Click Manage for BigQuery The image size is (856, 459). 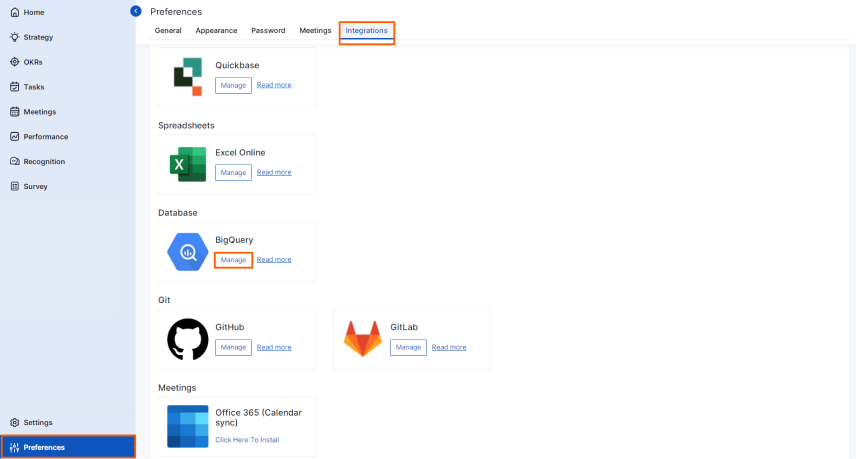click(233, 260)
